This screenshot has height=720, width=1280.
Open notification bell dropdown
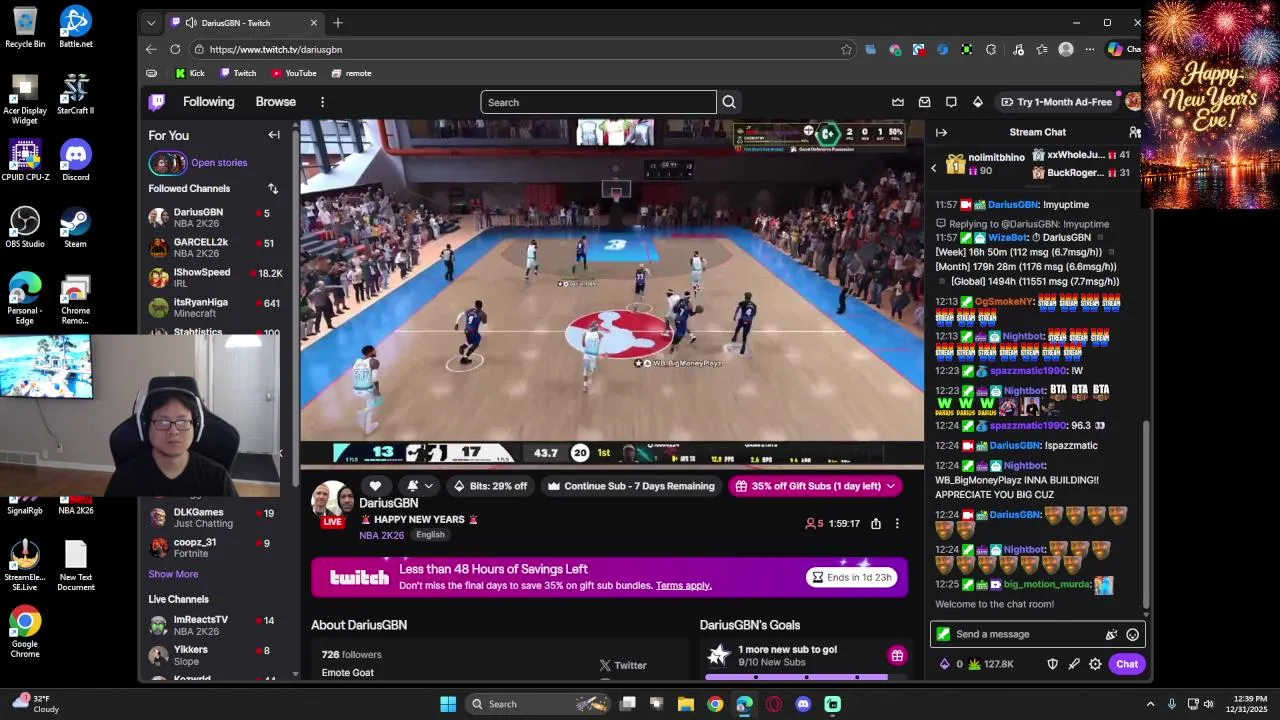tap(419, 486)
